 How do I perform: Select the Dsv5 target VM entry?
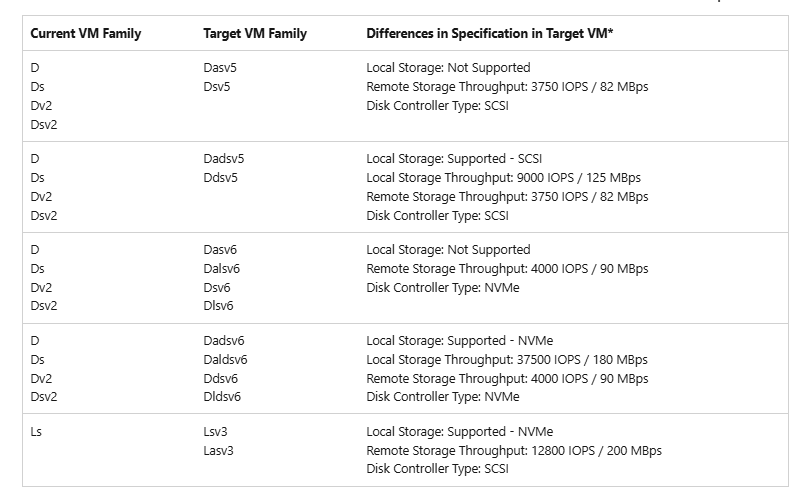click(x=217, y=87)
